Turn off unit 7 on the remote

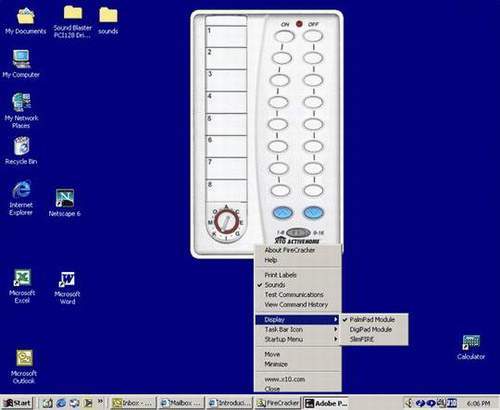[x=313, y=168]
